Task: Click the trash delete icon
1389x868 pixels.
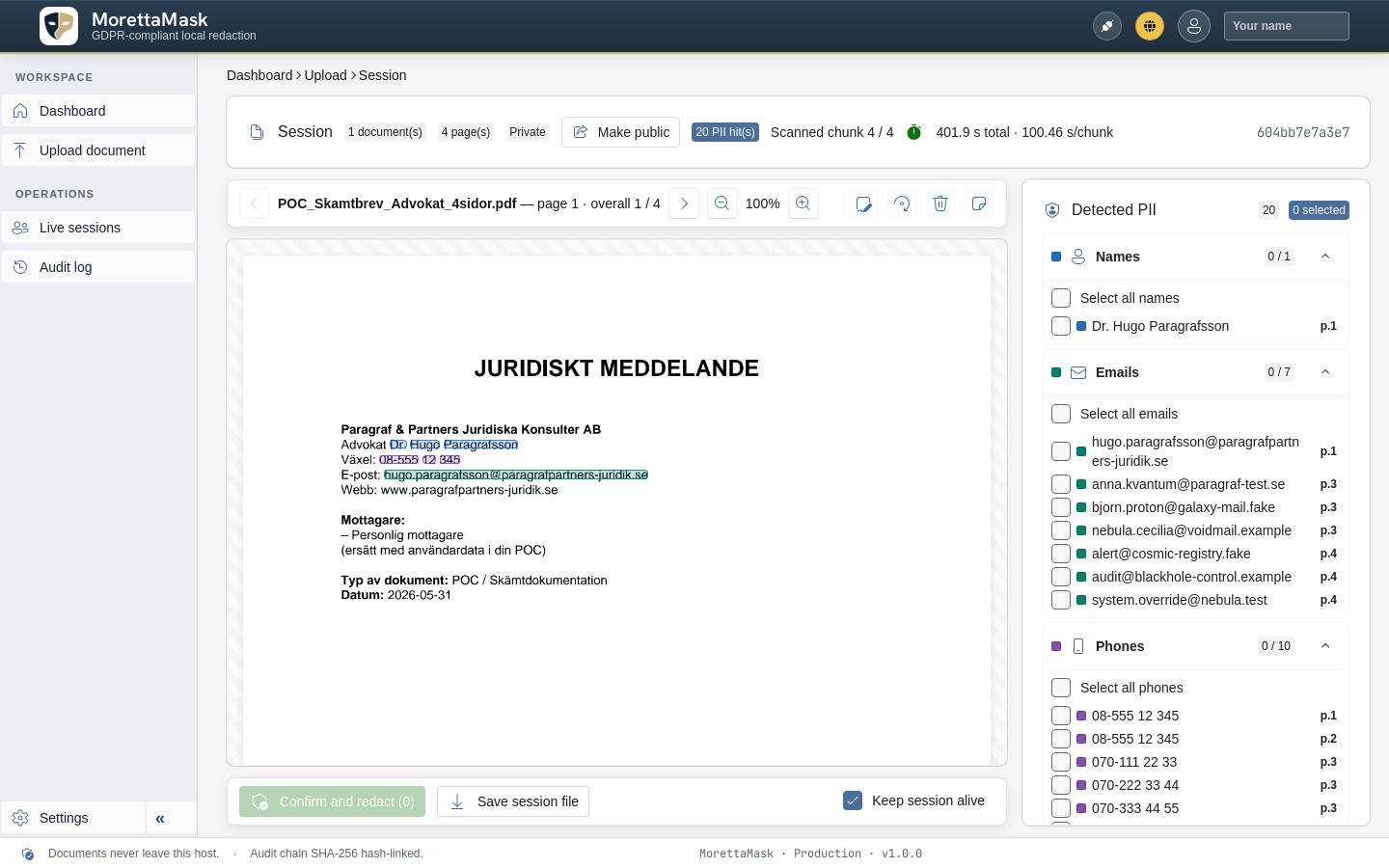Action: click(x=940, y=203)
